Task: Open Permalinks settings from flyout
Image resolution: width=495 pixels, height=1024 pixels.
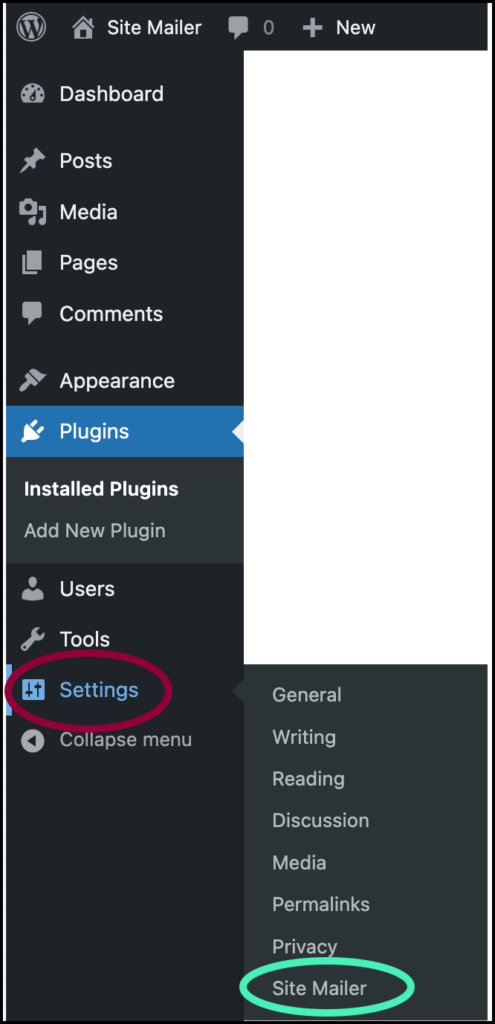Action: point(321,904)
